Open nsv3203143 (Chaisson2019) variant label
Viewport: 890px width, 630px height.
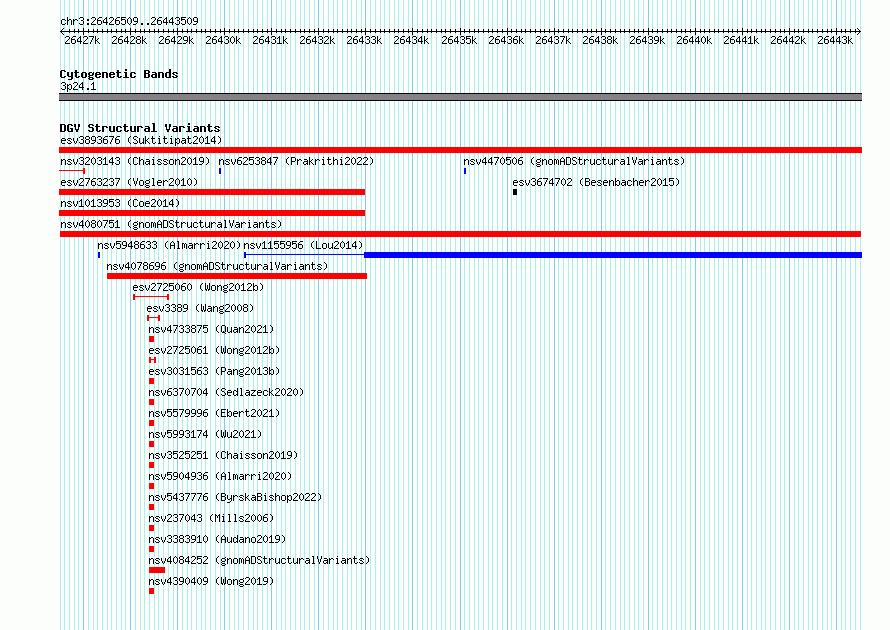click(135, 161)
